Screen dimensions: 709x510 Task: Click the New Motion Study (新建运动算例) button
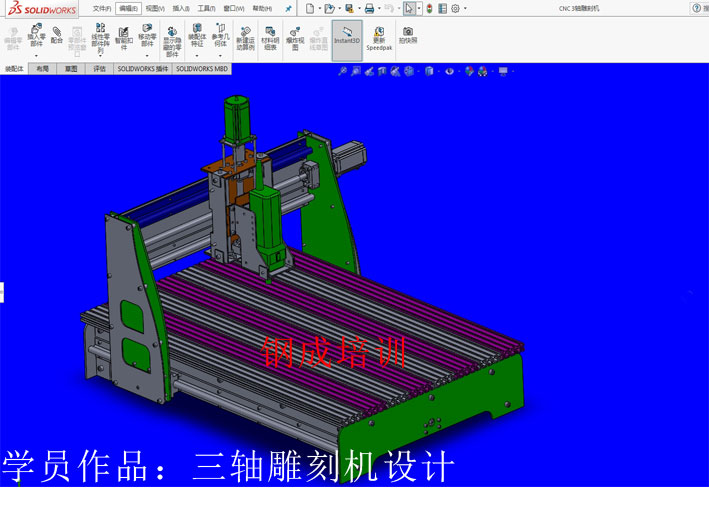(x=245, y=40)
